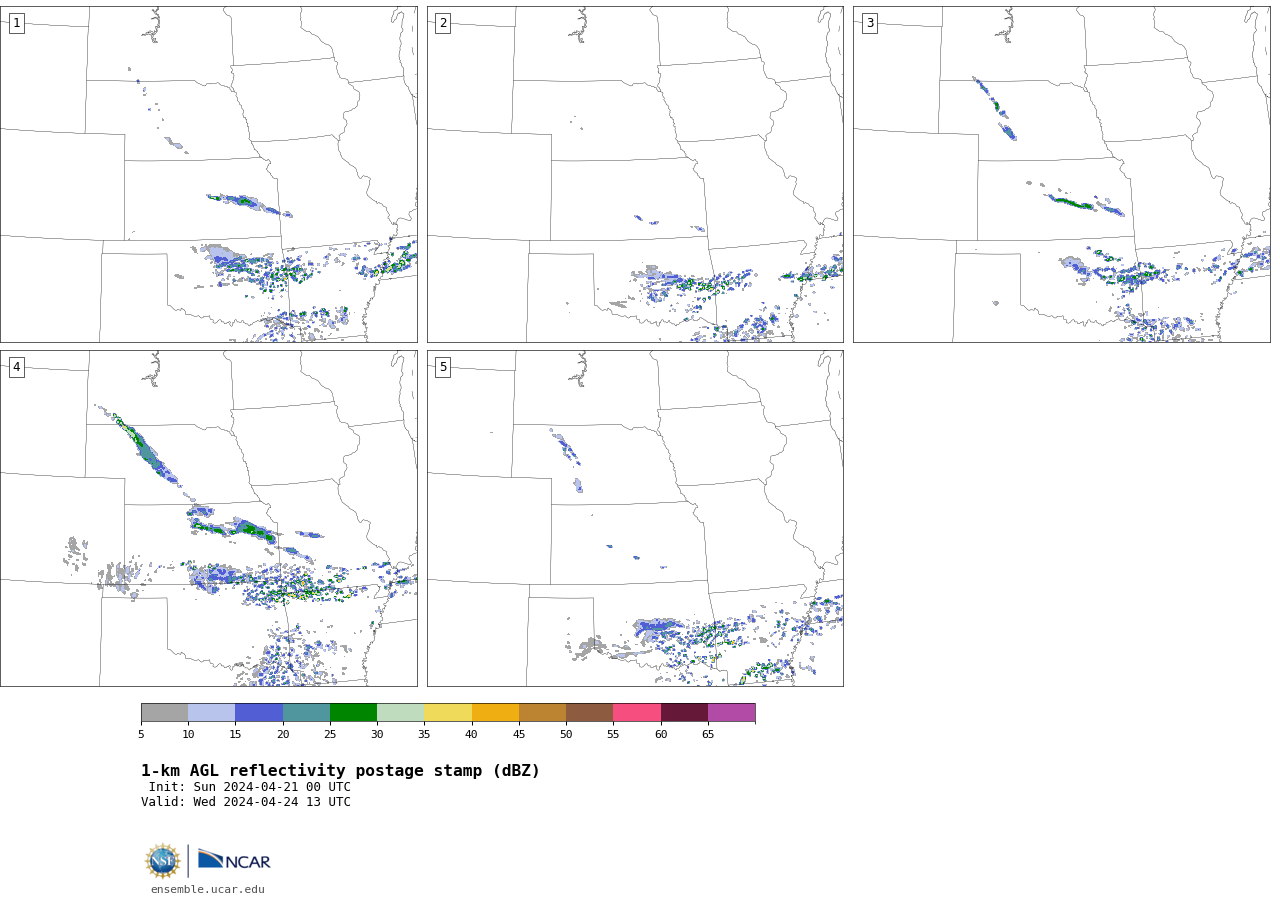The height and width of the screenshot is (901, 1280).
Task: Select the purple 65+ dBZ swatch
Action: pyautogui.click(x=731, y=713)
